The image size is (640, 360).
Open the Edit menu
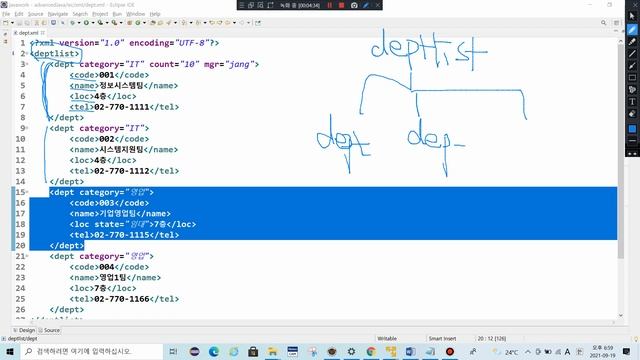click(x=19, y=14)
